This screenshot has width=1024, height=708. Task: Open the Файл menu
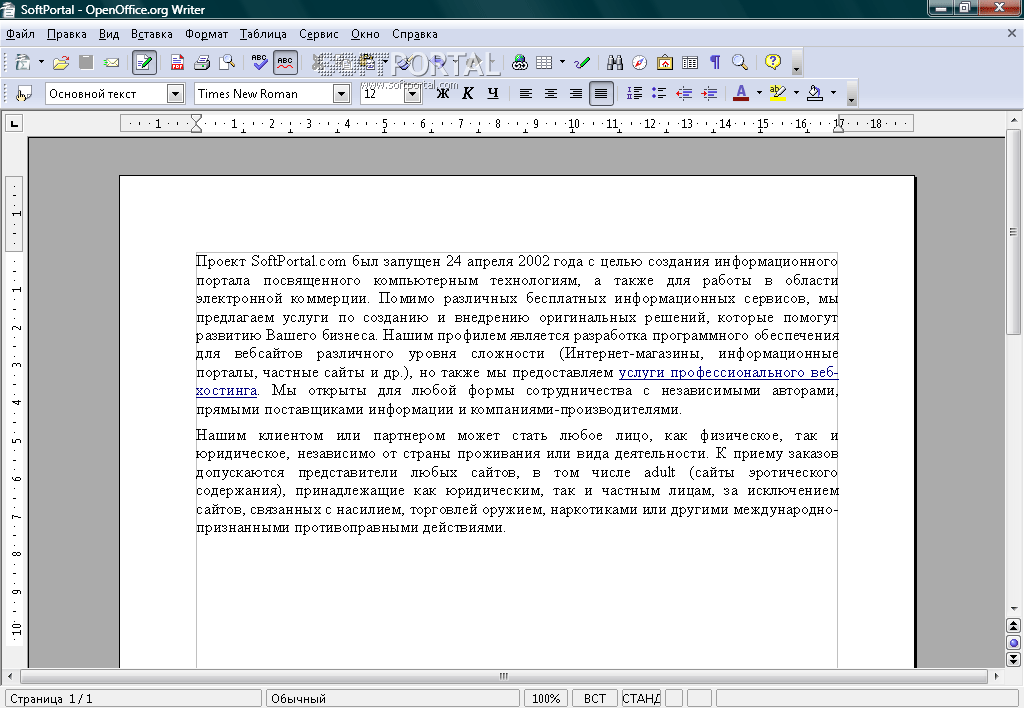point(20,34)
